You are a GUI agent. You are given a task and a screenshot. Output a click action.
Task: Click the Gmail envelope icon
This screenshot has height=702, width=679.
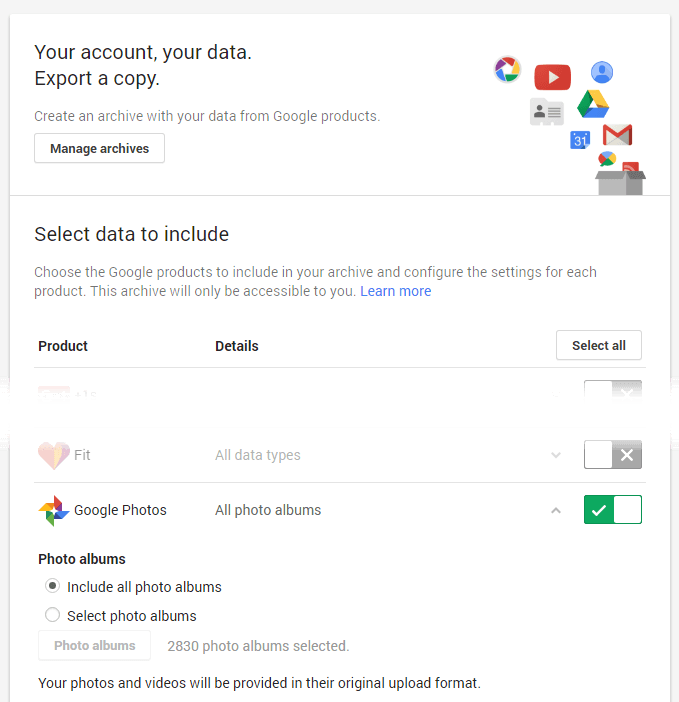pos(618,135)
